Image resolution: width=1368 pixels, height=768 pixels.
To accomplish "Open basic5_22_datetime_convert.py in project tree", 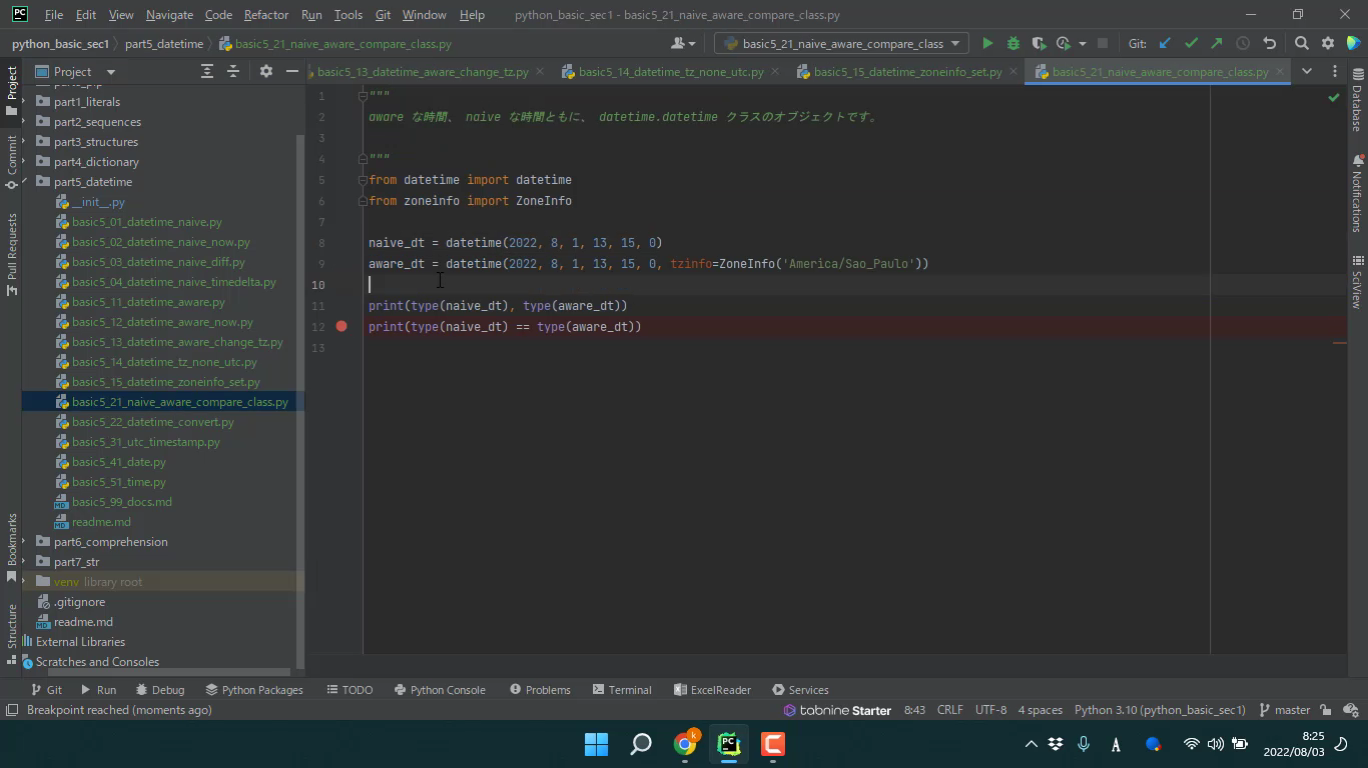I will click(152, 422).
